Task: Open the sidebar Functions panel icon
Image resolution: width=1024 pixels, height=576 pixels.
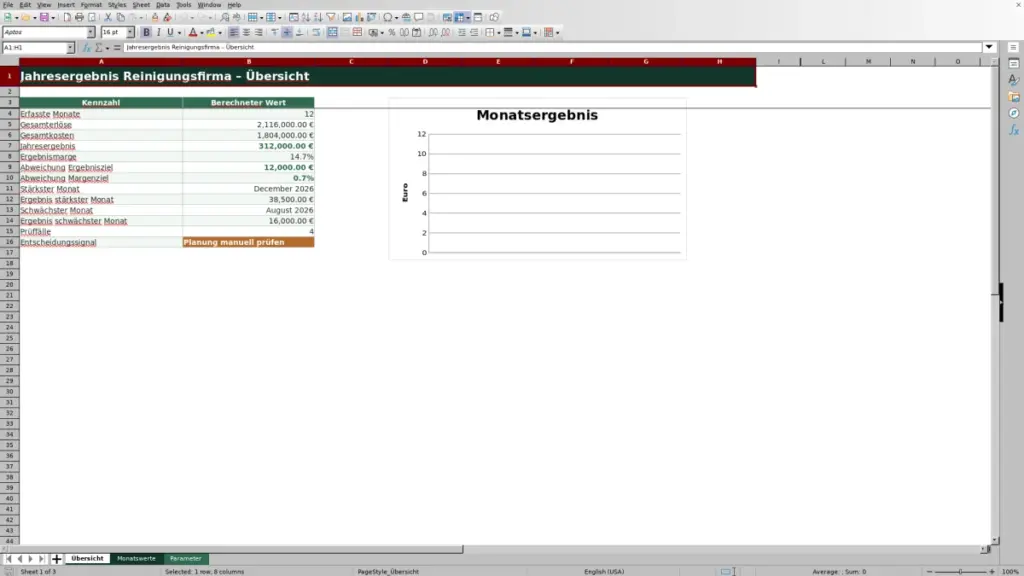Action: click(x=1014, y=130)
